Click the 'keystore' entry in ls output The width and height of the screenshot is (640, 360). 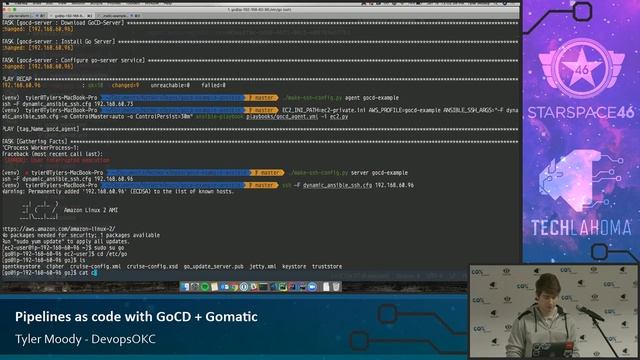coord(294,267)
